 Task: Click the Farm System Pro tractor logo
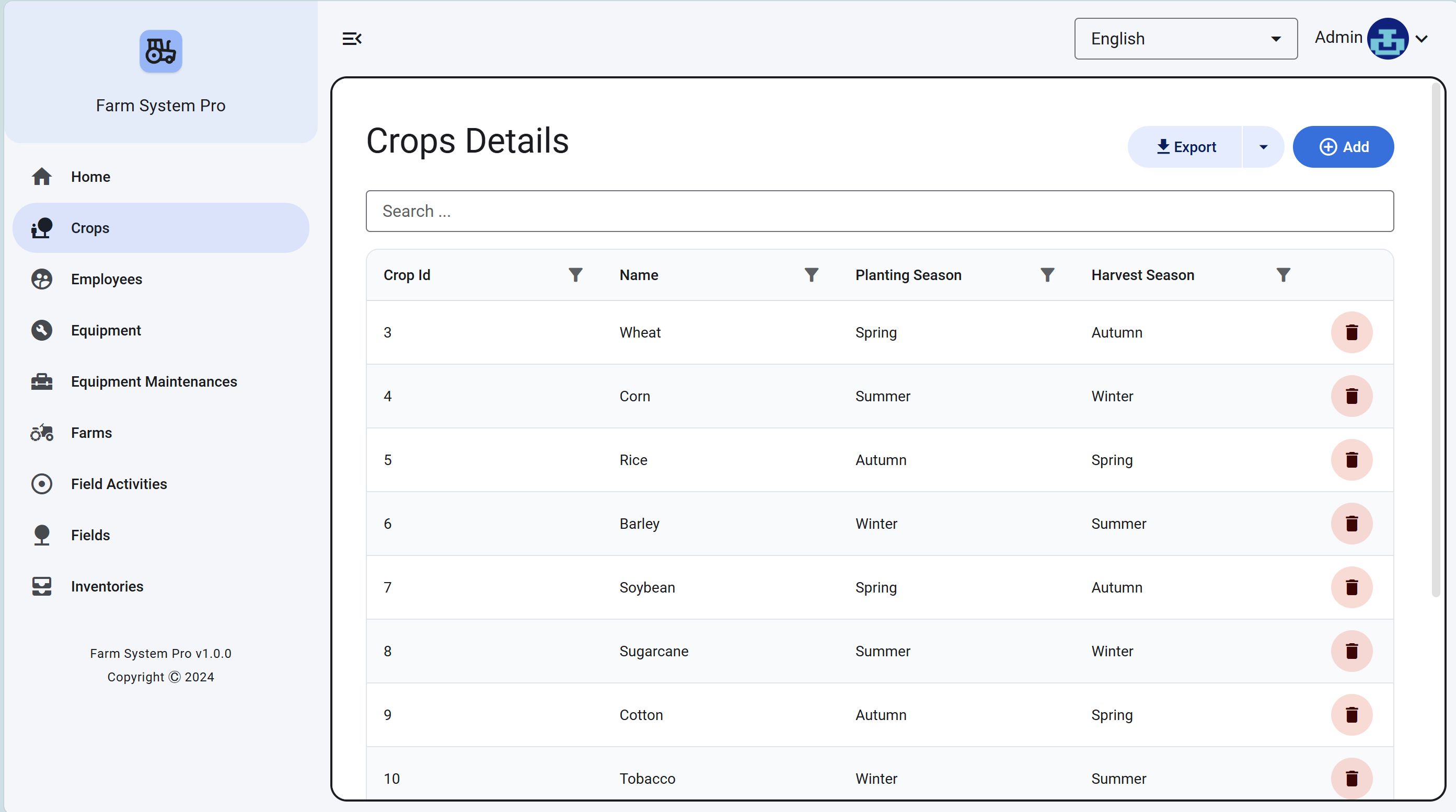[160, 51]
